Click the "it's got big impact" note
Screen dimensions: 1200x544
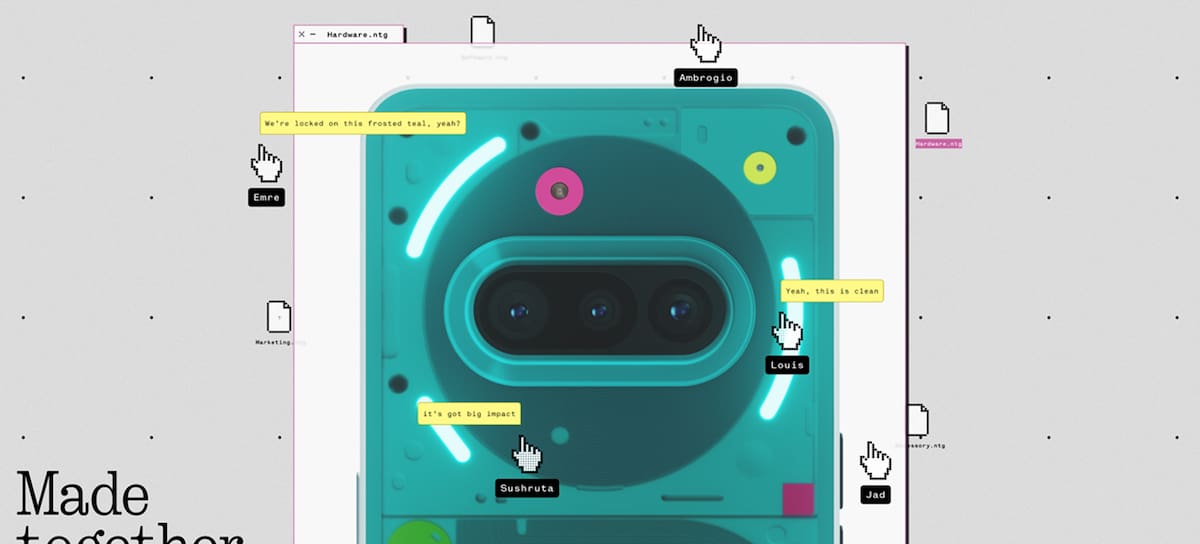[x=469, y=414]
